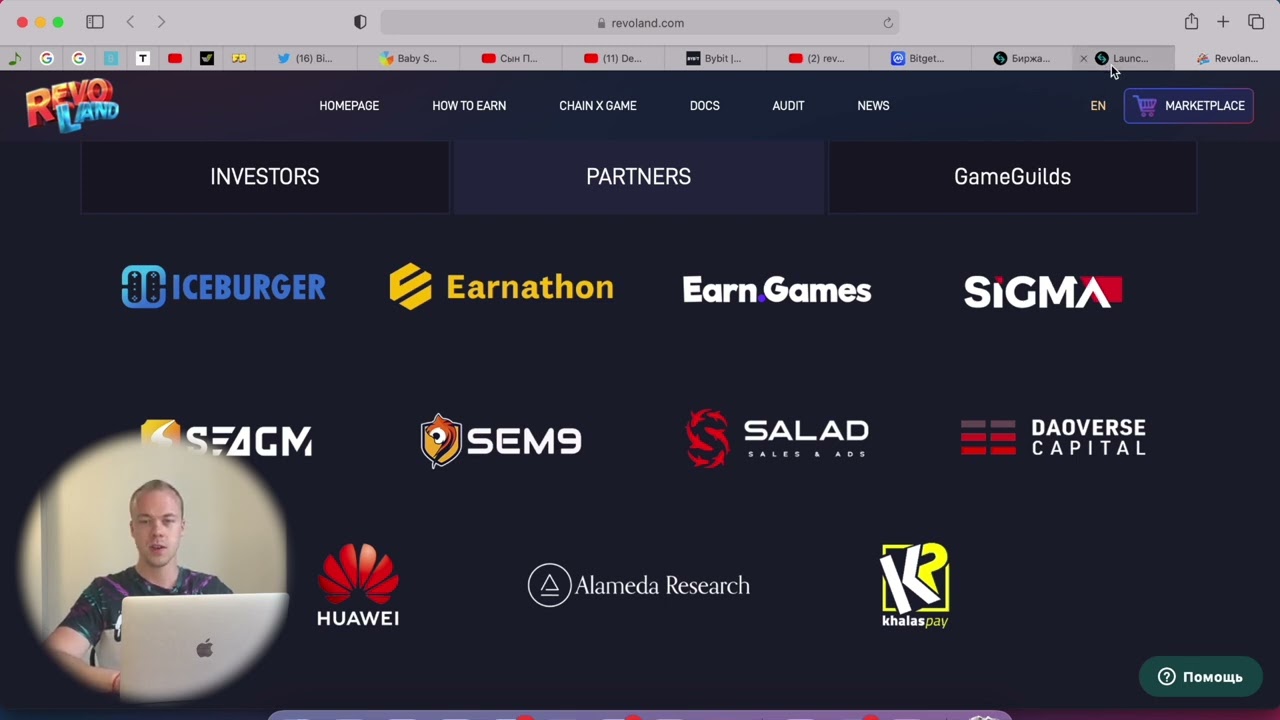Switch to the 'Bybit |...' tab

click(x=715, y=58)
